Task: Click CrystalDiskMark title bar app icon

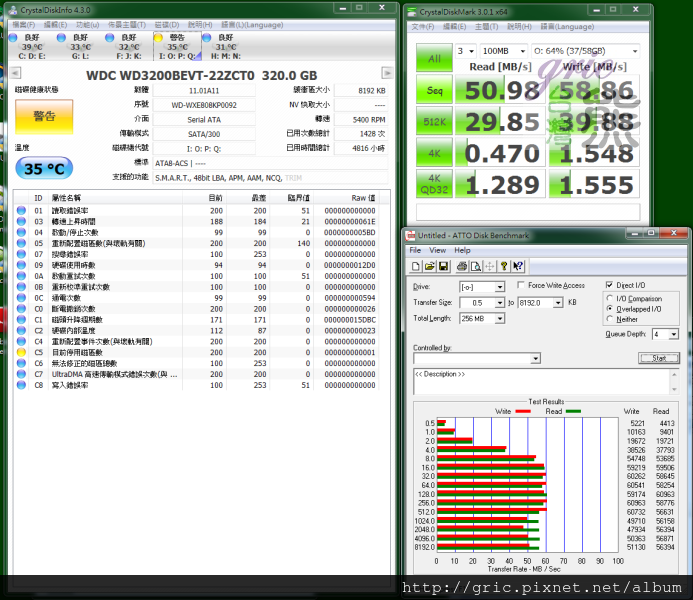Action: (x=412, y=11)
